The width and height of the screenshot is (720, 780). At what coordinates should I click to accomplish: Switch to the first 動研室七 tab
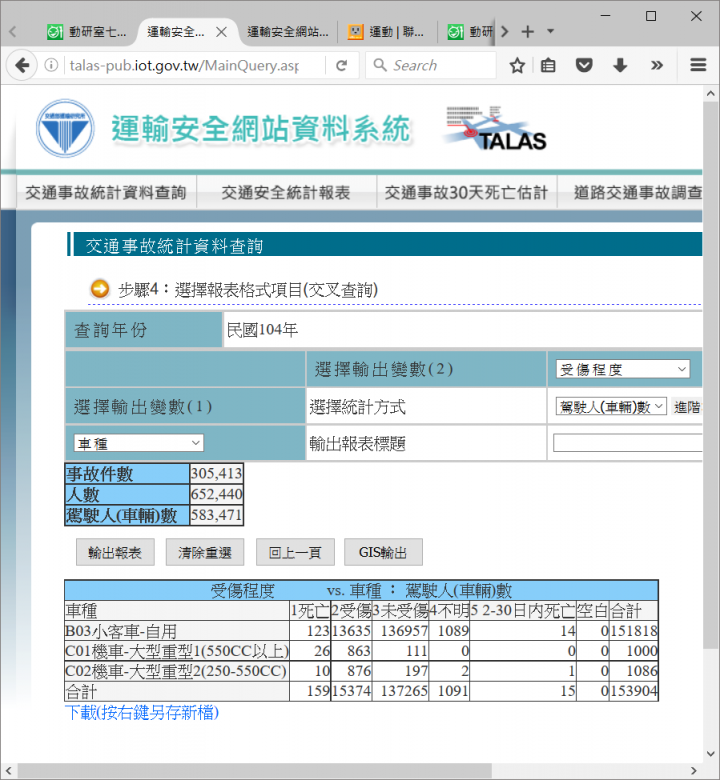(x=87, y=32)
